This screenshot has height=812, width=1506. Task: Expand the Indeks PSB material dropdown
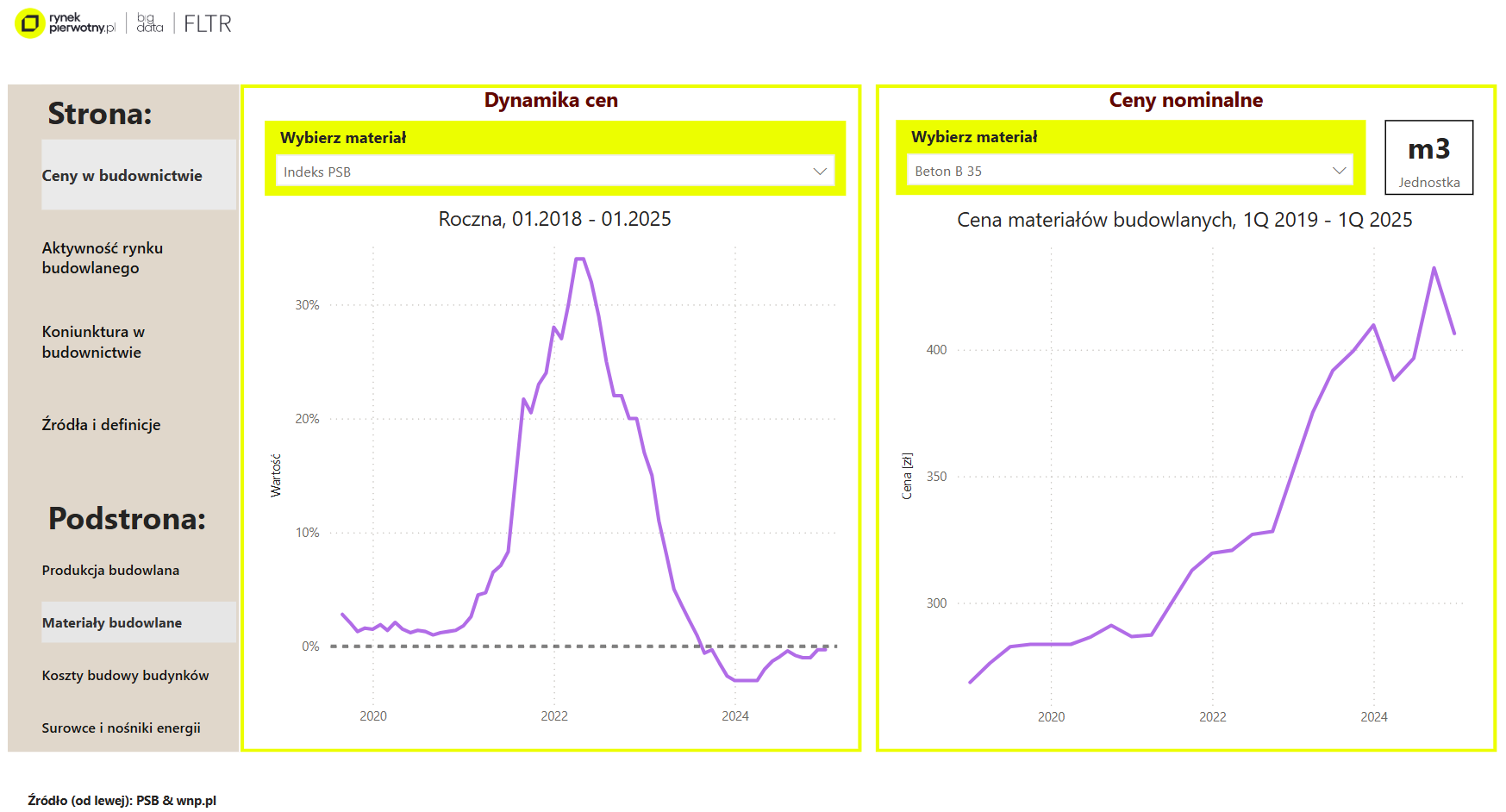pos(553,172)
